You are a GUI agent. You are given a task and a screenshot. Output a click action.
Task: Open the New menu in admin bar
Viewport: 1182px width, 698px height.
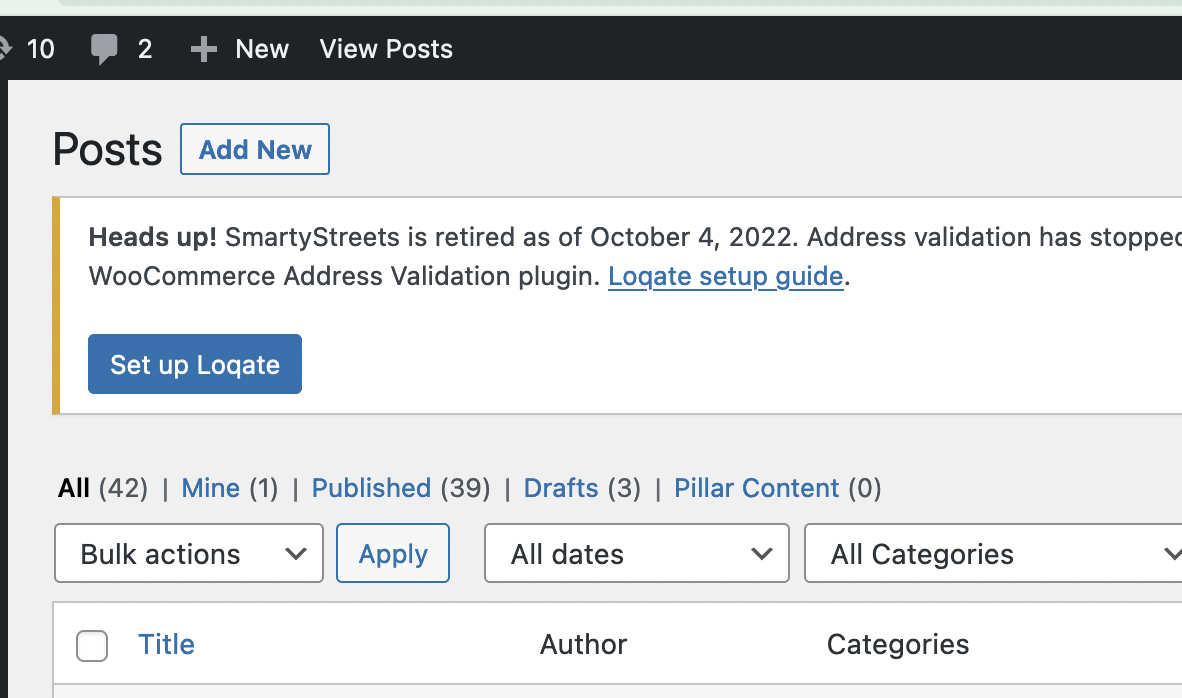pos(261,49)
